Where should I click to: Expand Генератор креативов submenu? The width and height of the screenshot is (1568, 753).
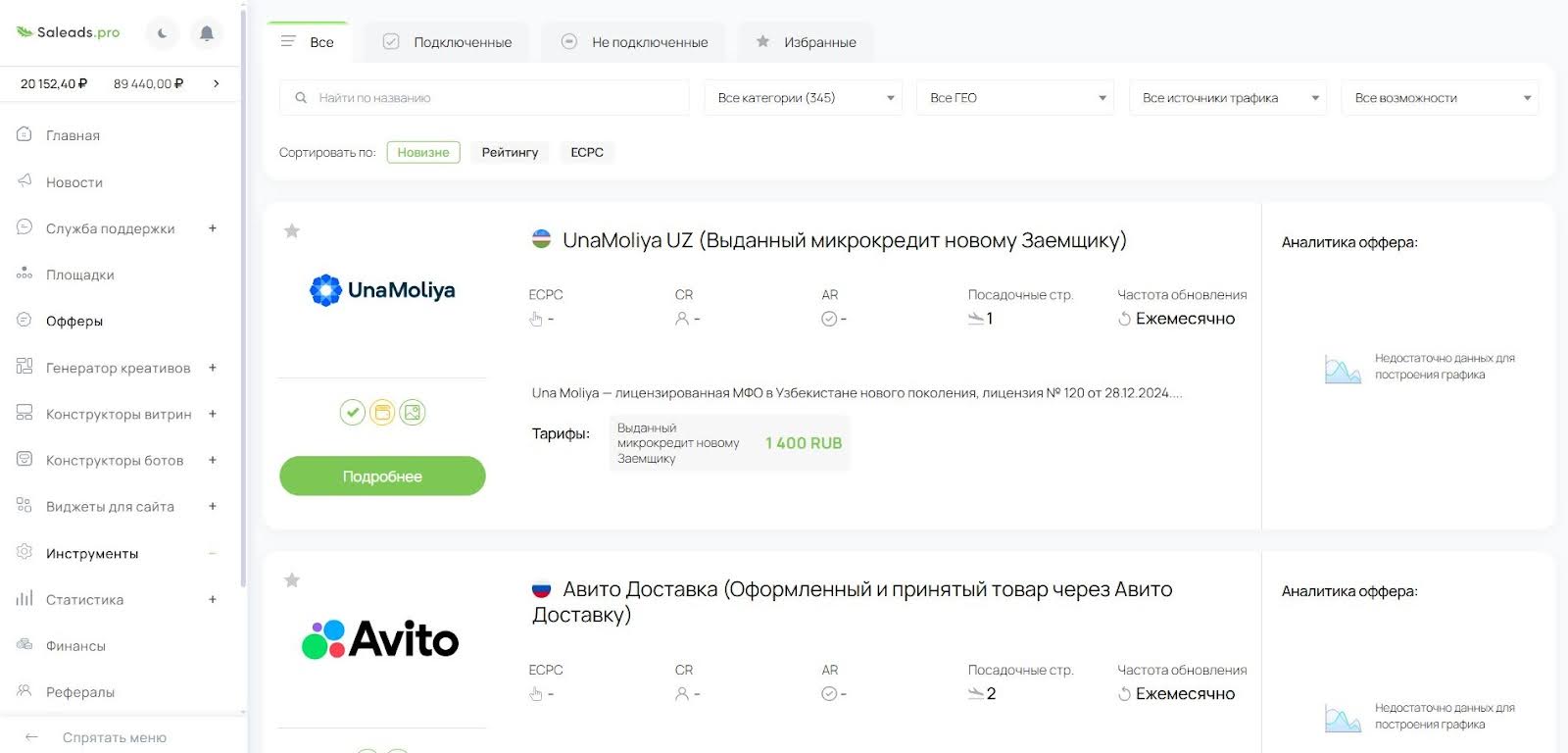(x=213, y=368)
